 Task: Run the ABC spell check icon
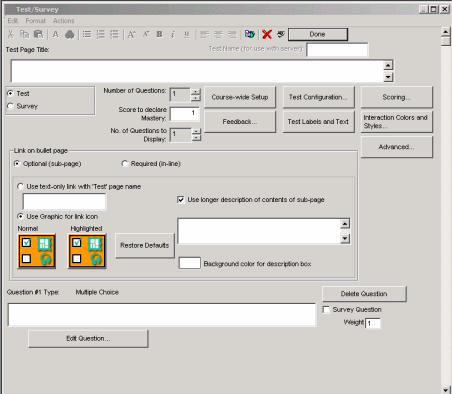pyautogui.click(x=281, y=34)
